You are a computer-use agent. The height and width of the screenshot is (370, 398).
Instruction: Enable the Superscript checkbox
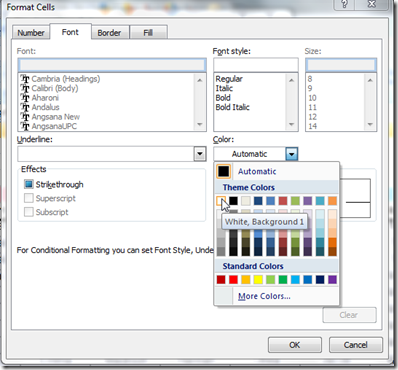point(29,198)
